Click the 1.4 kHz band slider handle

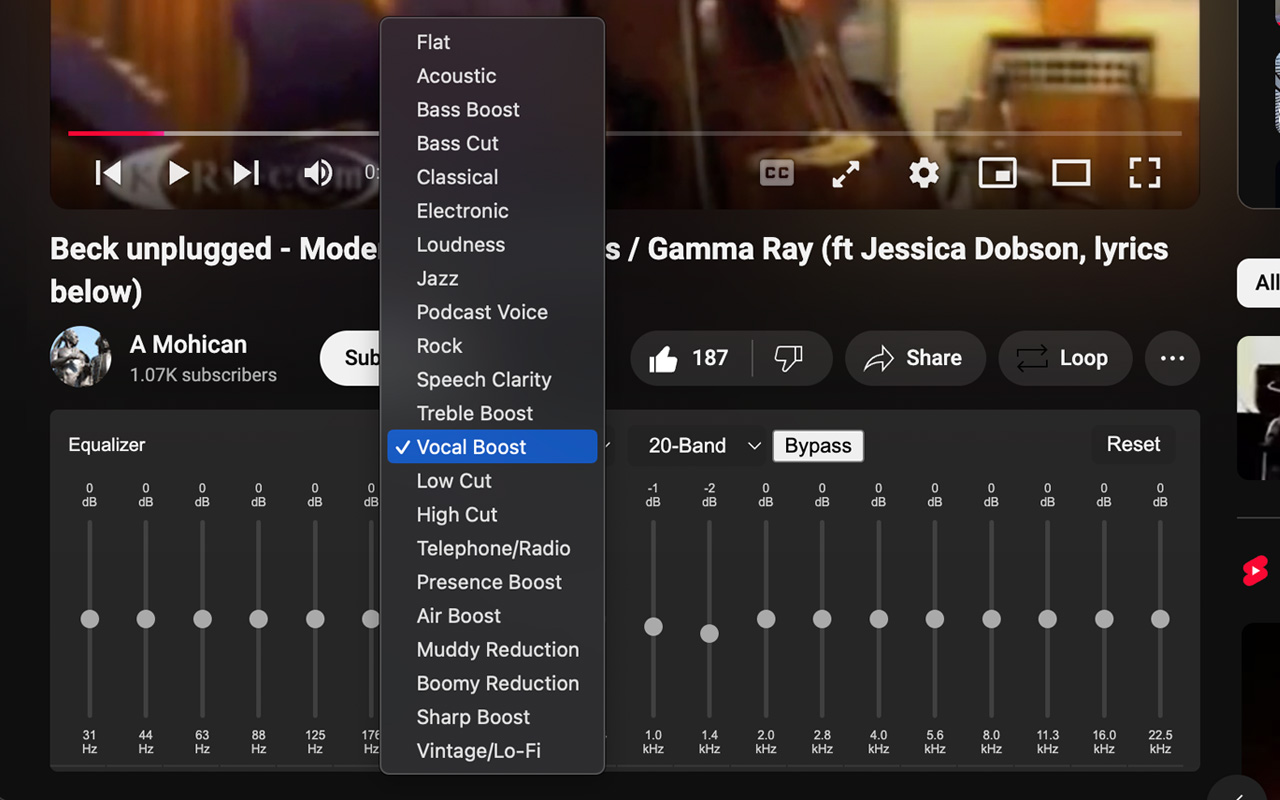709,633
